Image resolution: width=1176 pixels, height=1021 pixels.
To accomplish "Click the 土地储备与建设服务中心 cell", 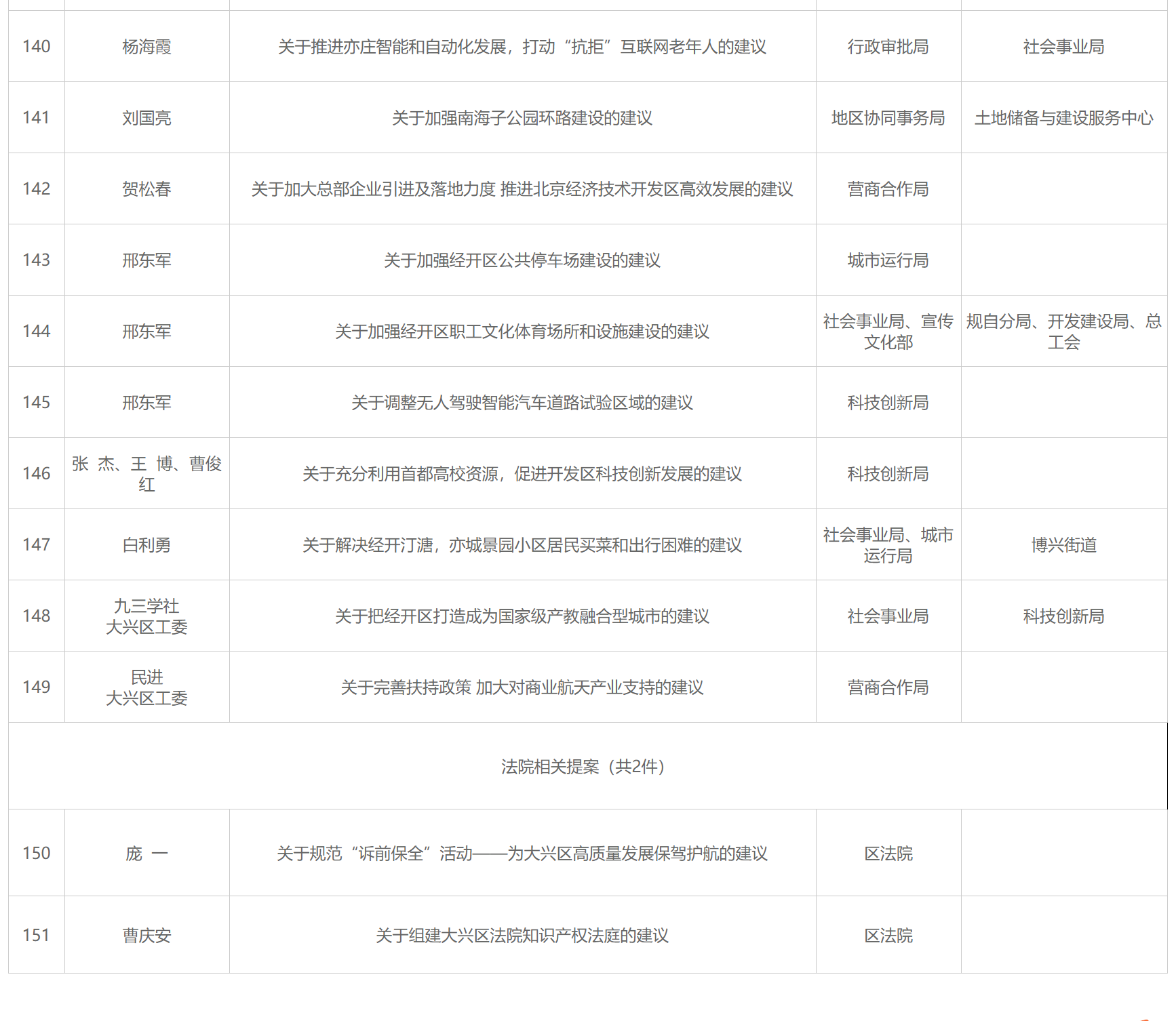I will 1063,118.
